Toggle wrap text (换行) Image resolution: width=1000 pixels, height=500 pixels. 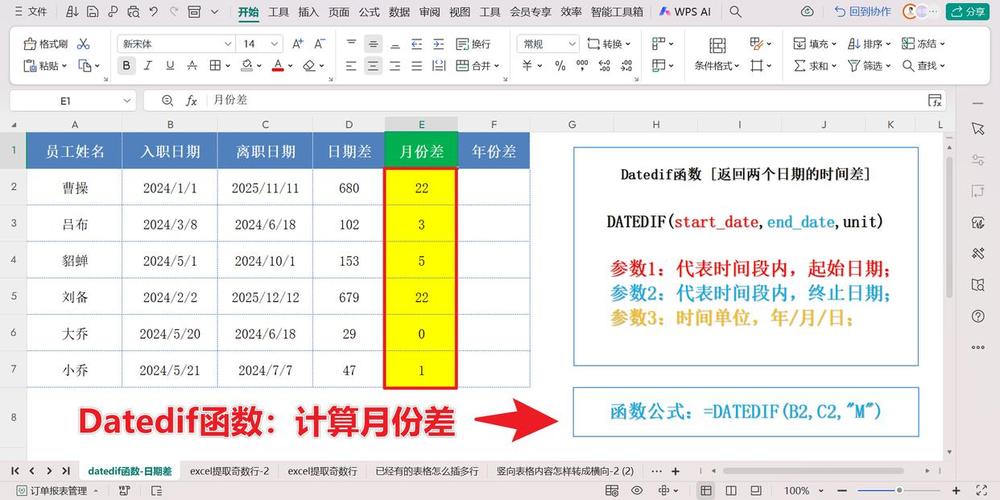coord(473,44)
